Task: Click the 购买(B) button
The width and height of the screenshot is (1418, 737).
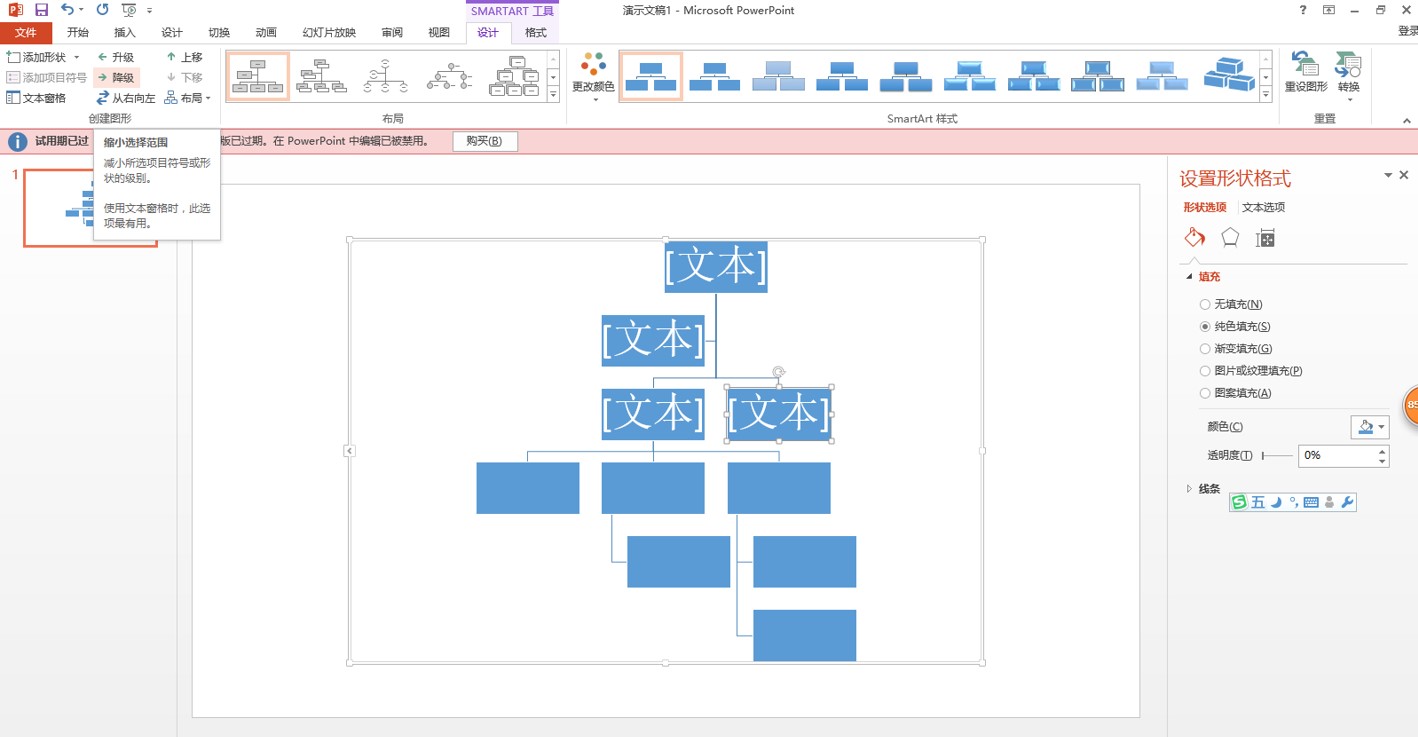Action: pos(485,141)
